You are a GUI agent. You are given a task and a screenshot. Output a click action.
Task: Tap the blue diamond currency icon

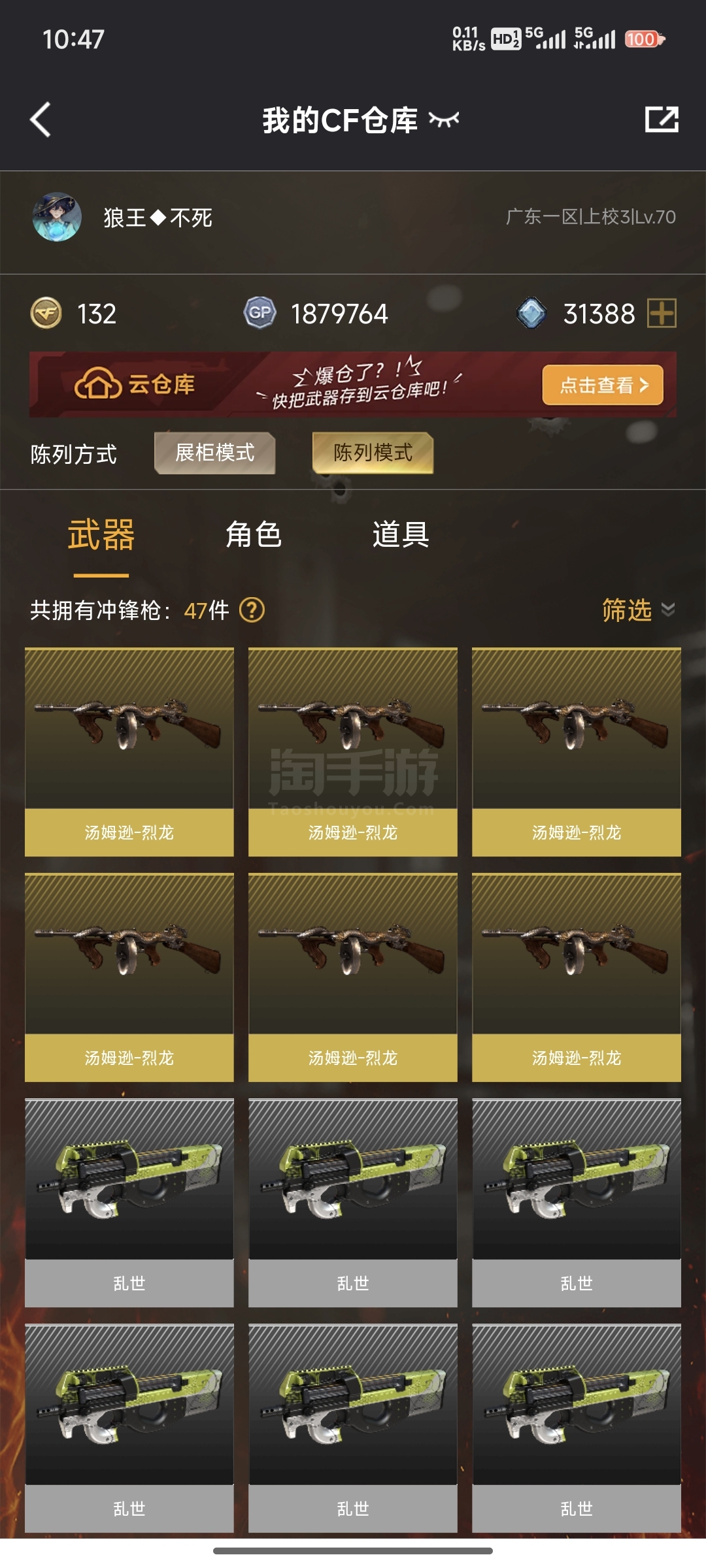click(531, 313)
